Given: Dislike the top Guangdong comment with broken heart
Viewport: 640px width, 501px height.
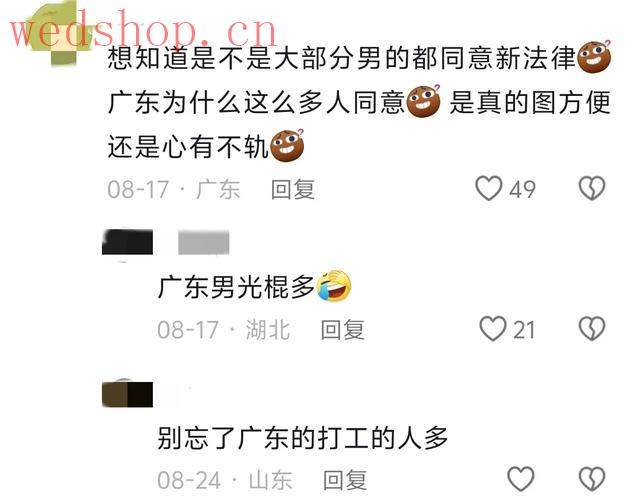Looking at the screenshot, I should (x=592, y=188).
